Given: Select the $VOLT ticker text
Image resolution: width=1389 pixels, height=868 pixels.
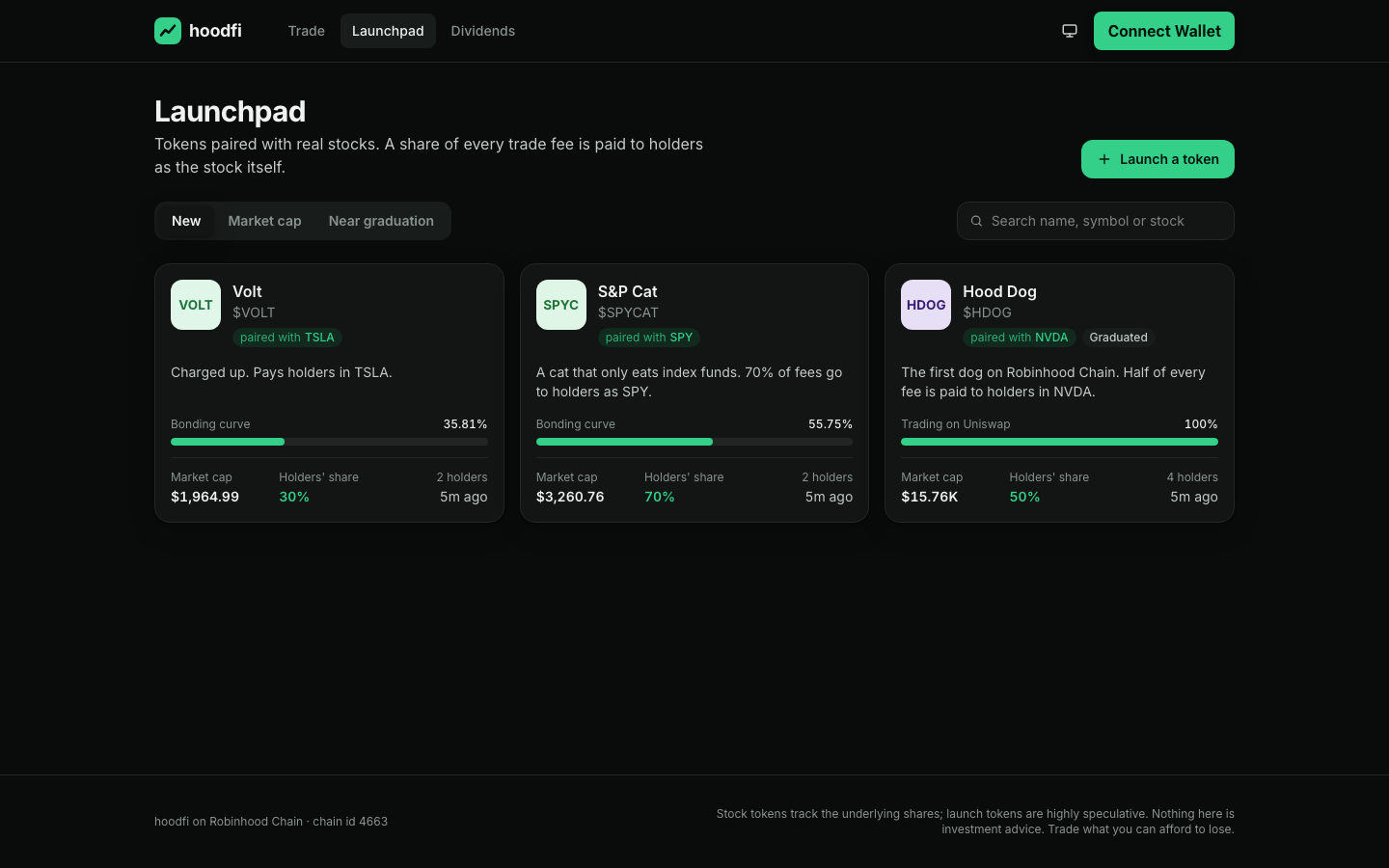Looking at the screenshot, I should pos(254,312).
